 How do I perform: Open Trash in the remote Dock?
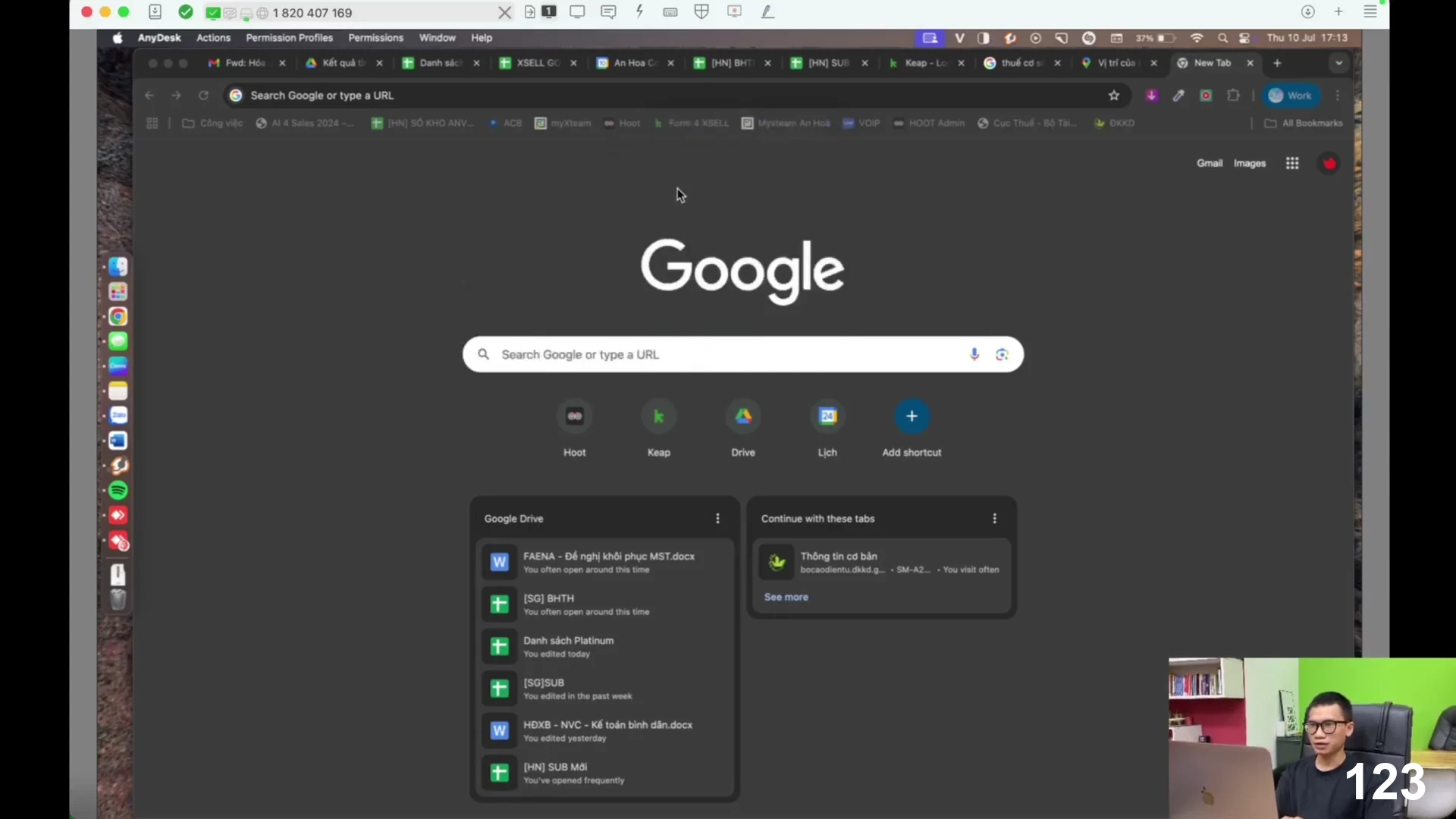click(118, 599)
